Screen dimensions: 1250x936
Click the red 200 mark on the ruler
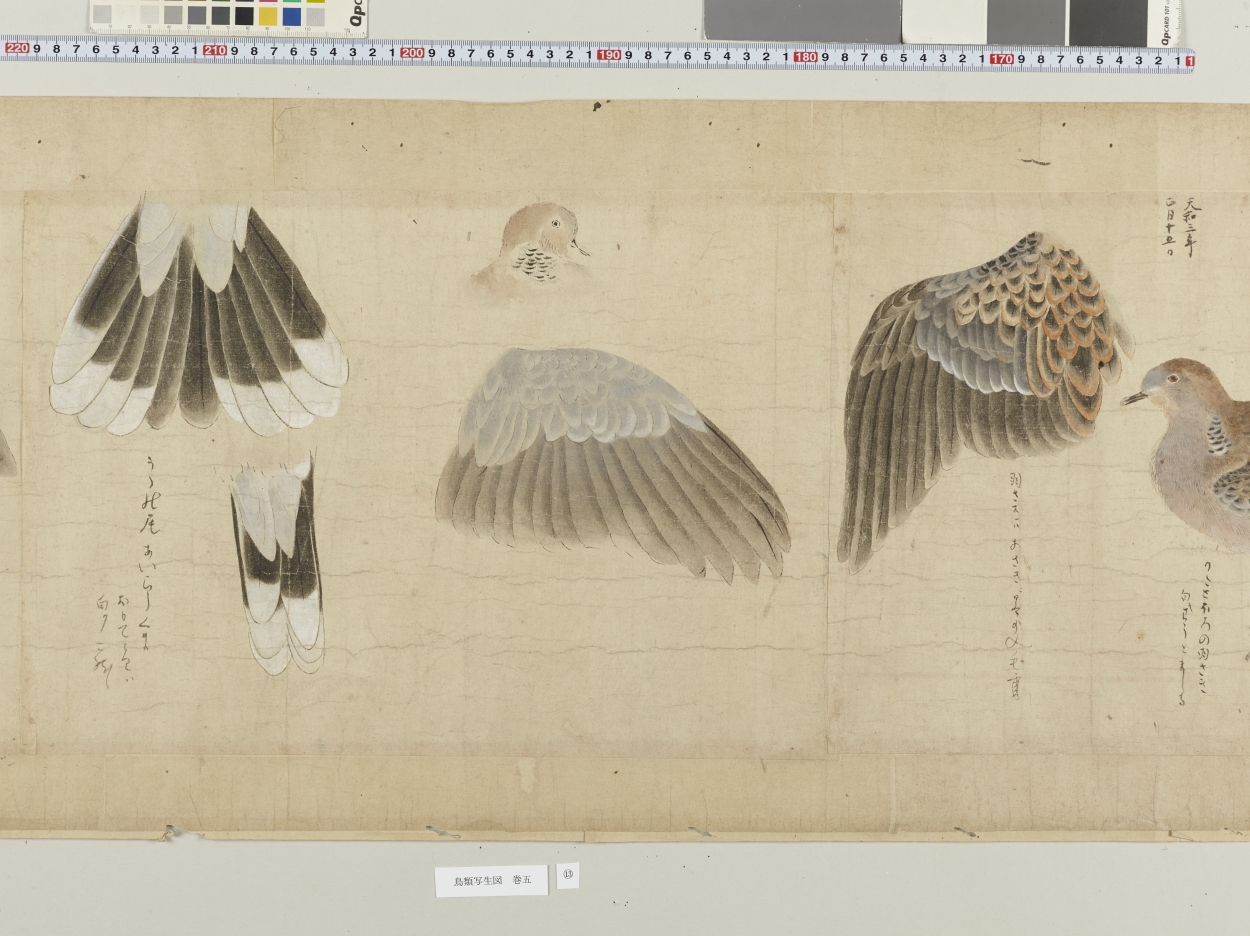[x=412, y=53]
